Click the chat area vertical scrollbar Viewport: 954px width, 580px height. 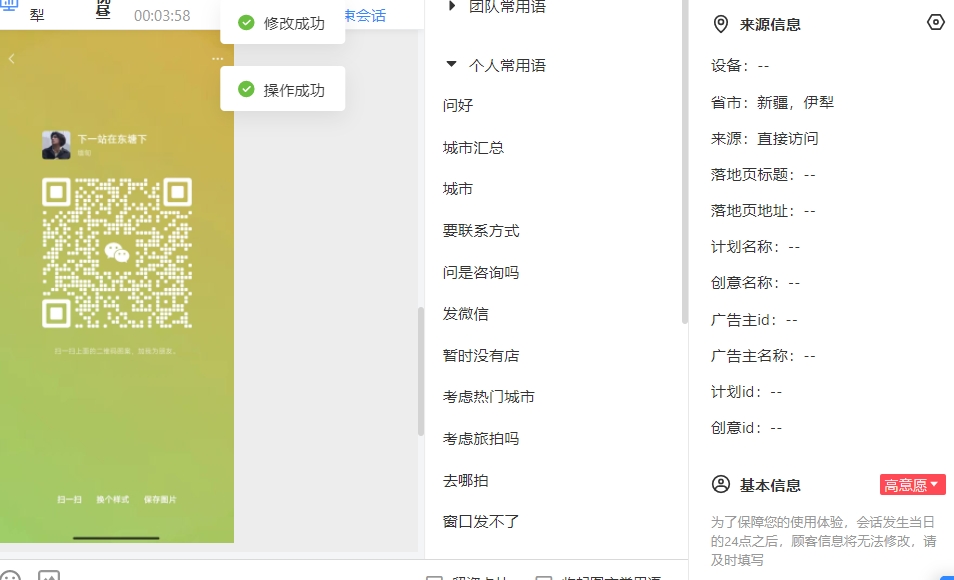(x=420, y=371)
